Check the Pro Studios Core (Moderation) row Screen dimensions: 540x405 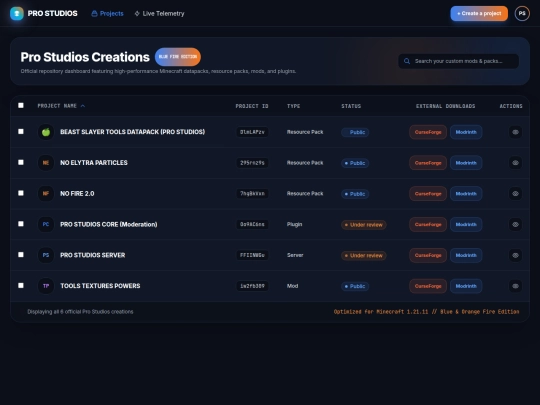[x=21, y=224]
